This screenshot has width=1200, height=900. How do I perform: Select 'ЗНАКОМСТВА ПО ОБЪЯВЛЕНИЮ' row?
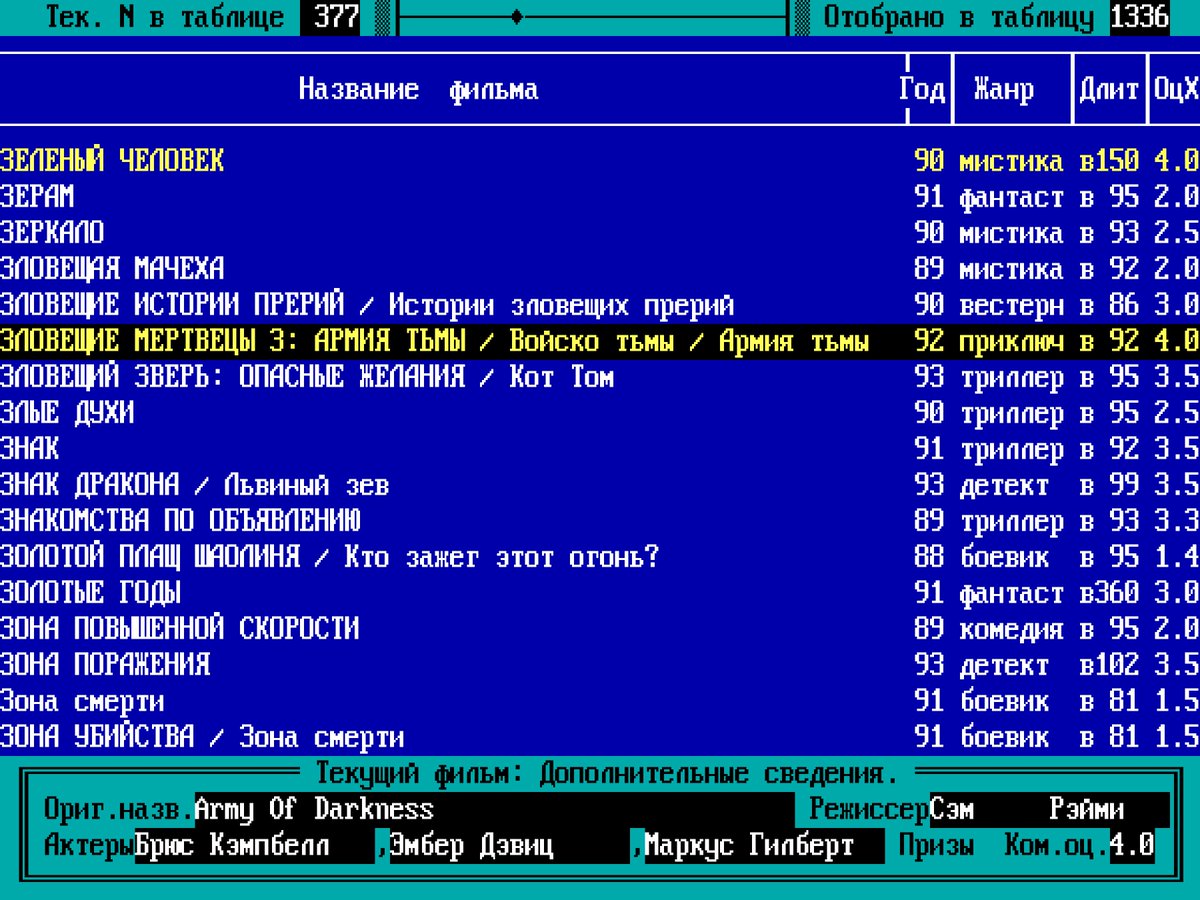600,521
